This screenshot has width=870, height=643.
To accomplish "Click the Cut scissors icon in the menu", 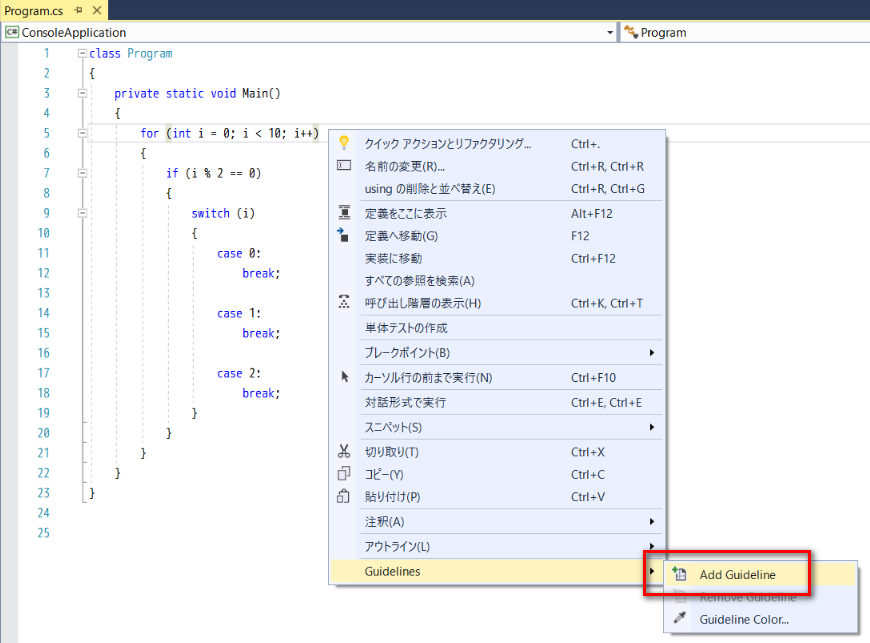I will (343, 452).
